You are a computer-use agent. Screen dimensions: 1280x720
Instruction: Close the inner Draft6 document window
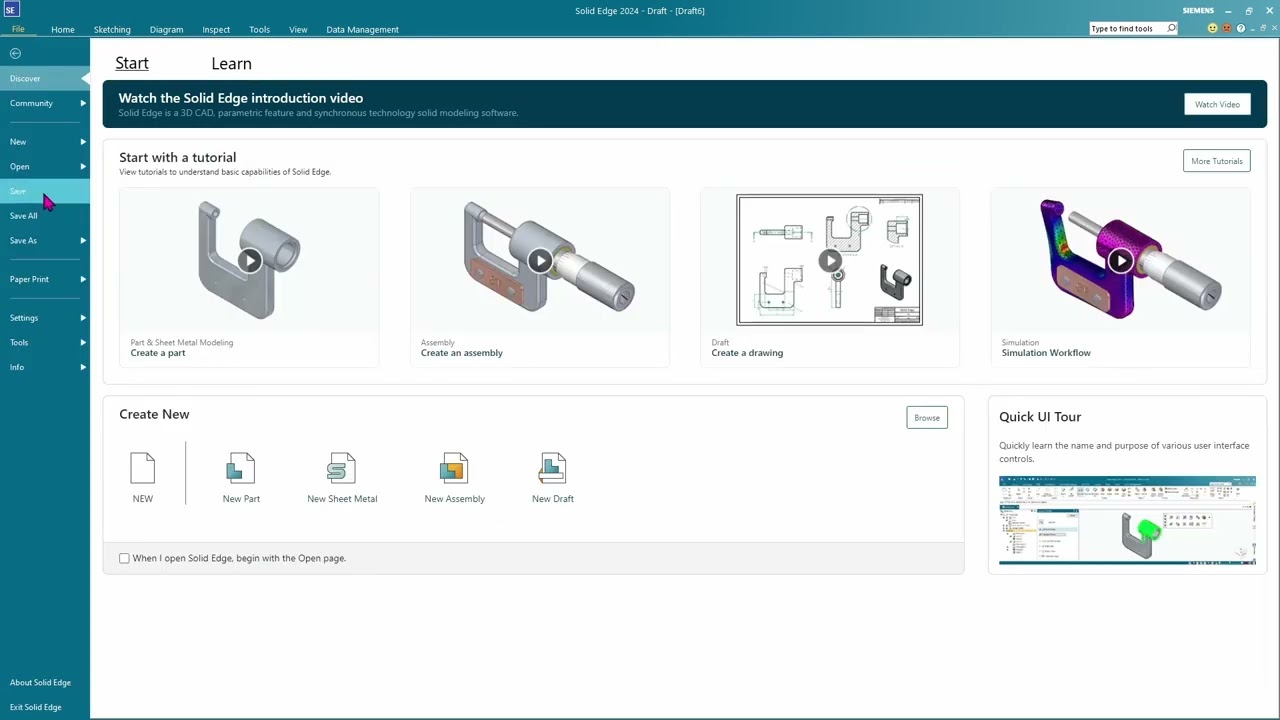[x=1274, y=29]
